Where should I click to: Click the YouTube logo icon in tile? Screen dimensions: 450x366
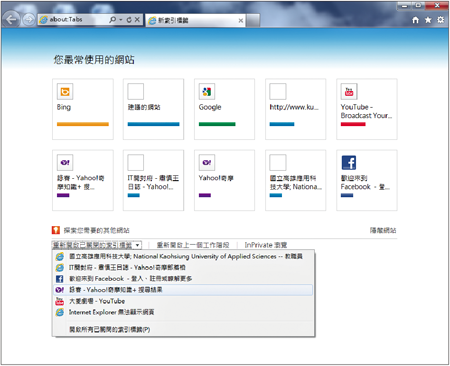[x=349, y=92]
